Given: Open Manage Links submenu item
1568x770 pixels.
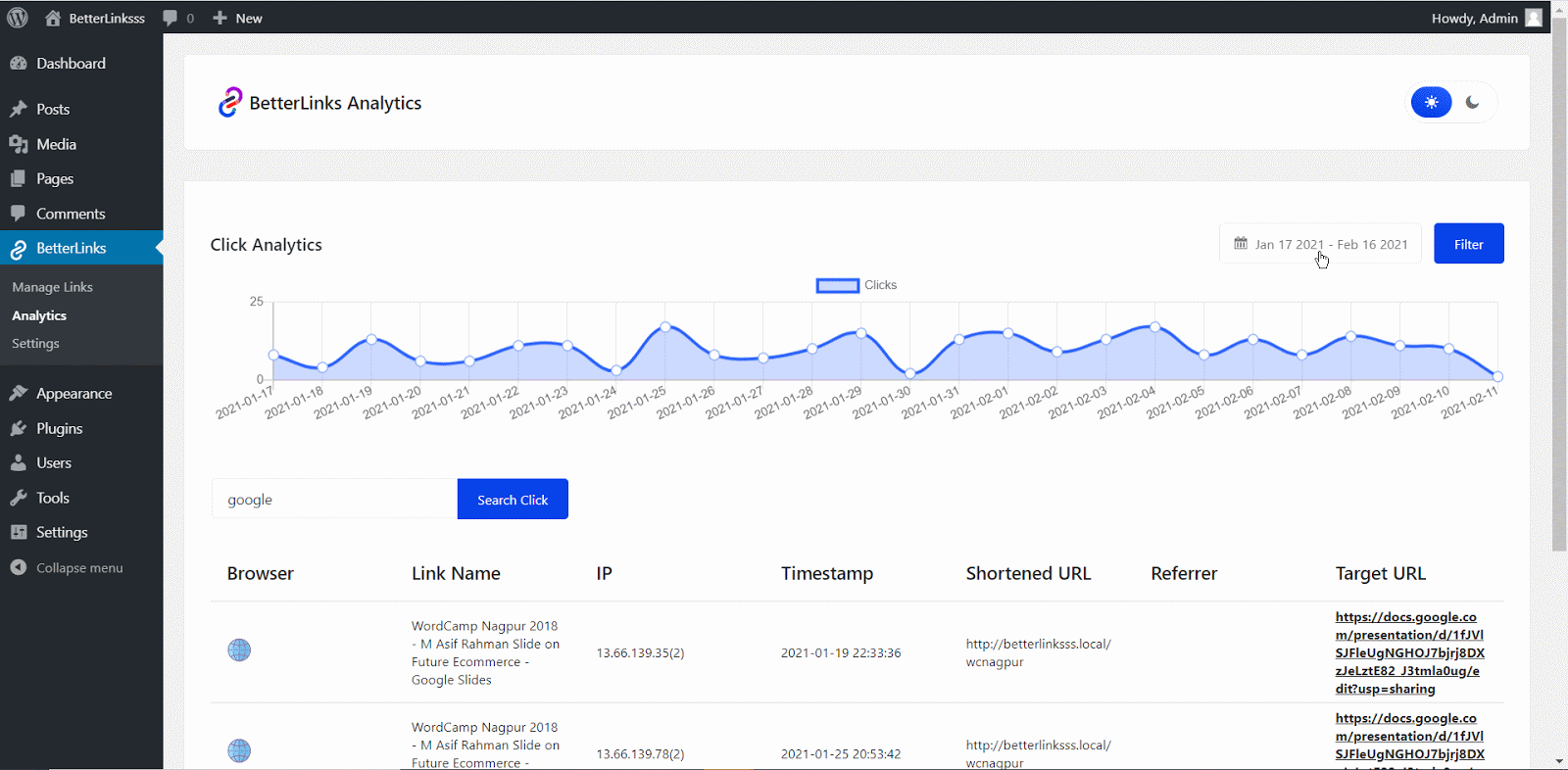Looking at the screenshot, I should tap(53, 287).
